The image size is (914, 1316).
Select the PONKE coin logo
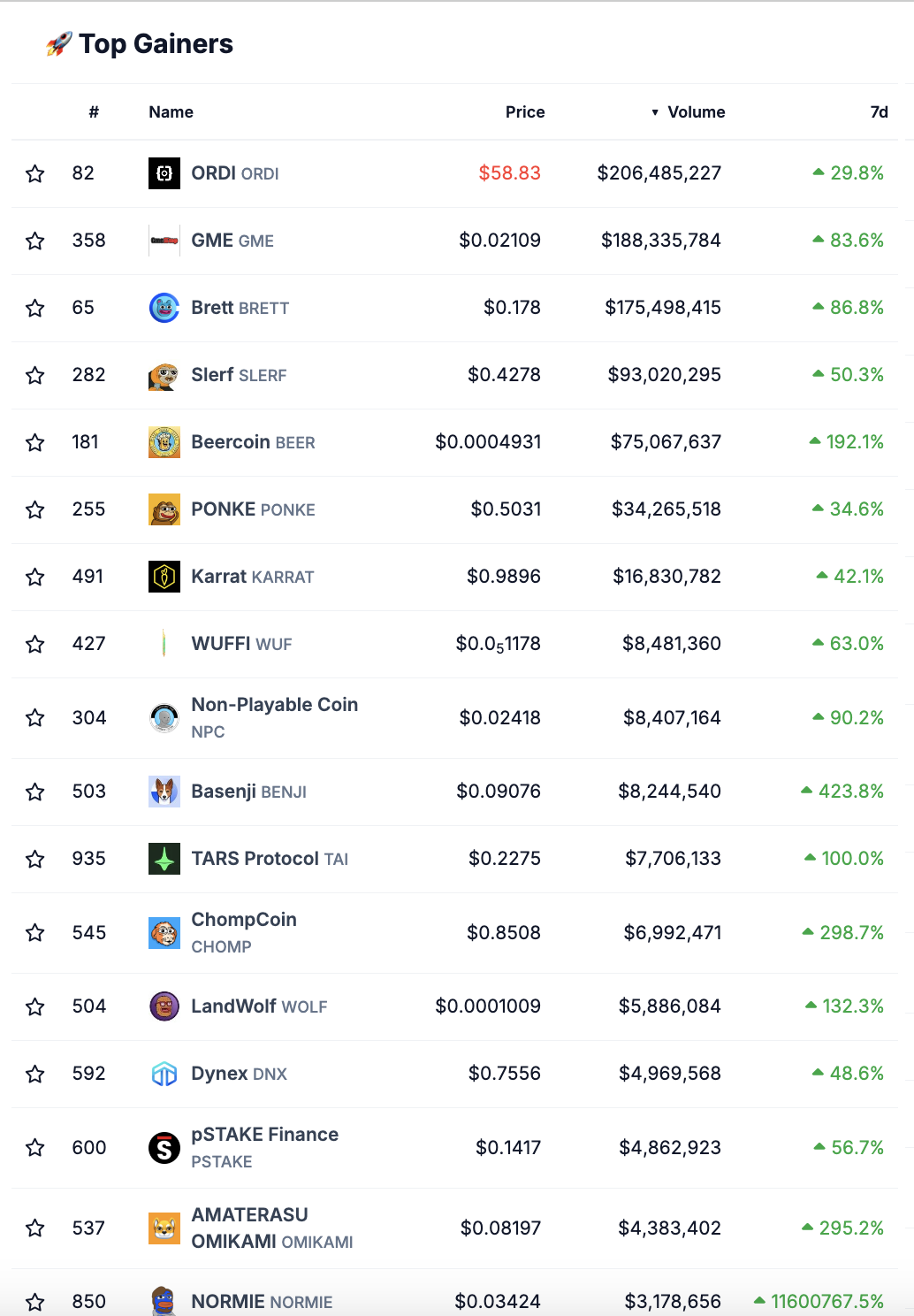tap(164, 509)
